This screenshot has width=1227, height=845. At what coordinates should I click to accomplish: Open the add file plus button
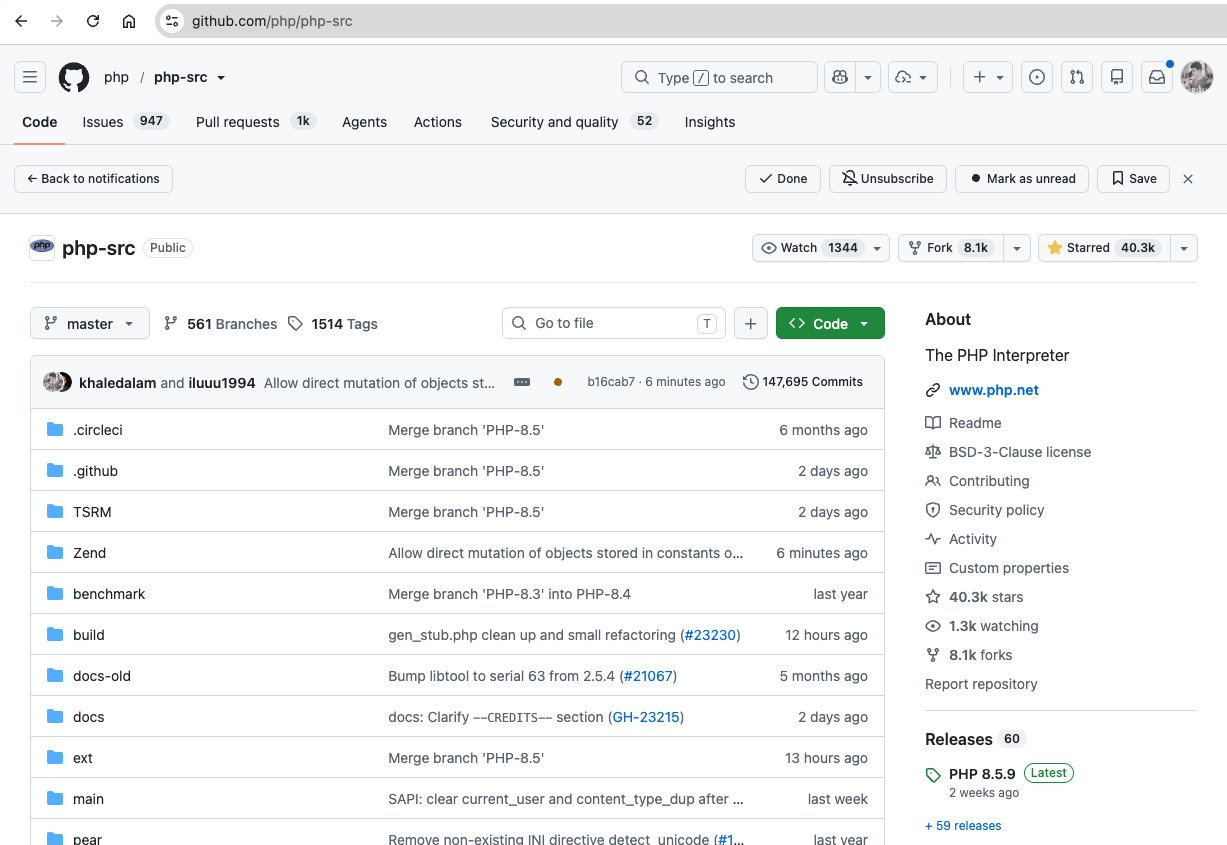pos(750,323)
